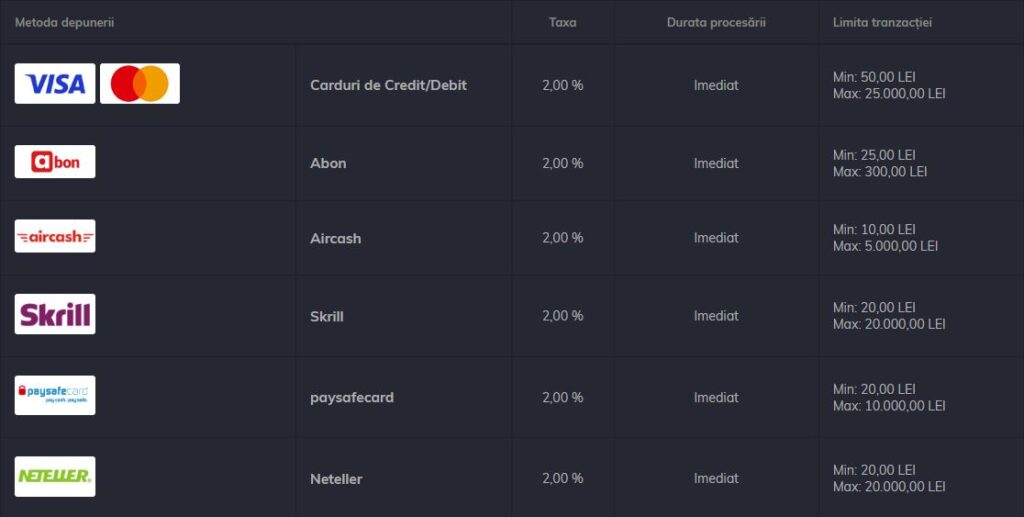1024x517 pixels.
Task: Click the Neteller logo
Action: (x=55, y=477)
